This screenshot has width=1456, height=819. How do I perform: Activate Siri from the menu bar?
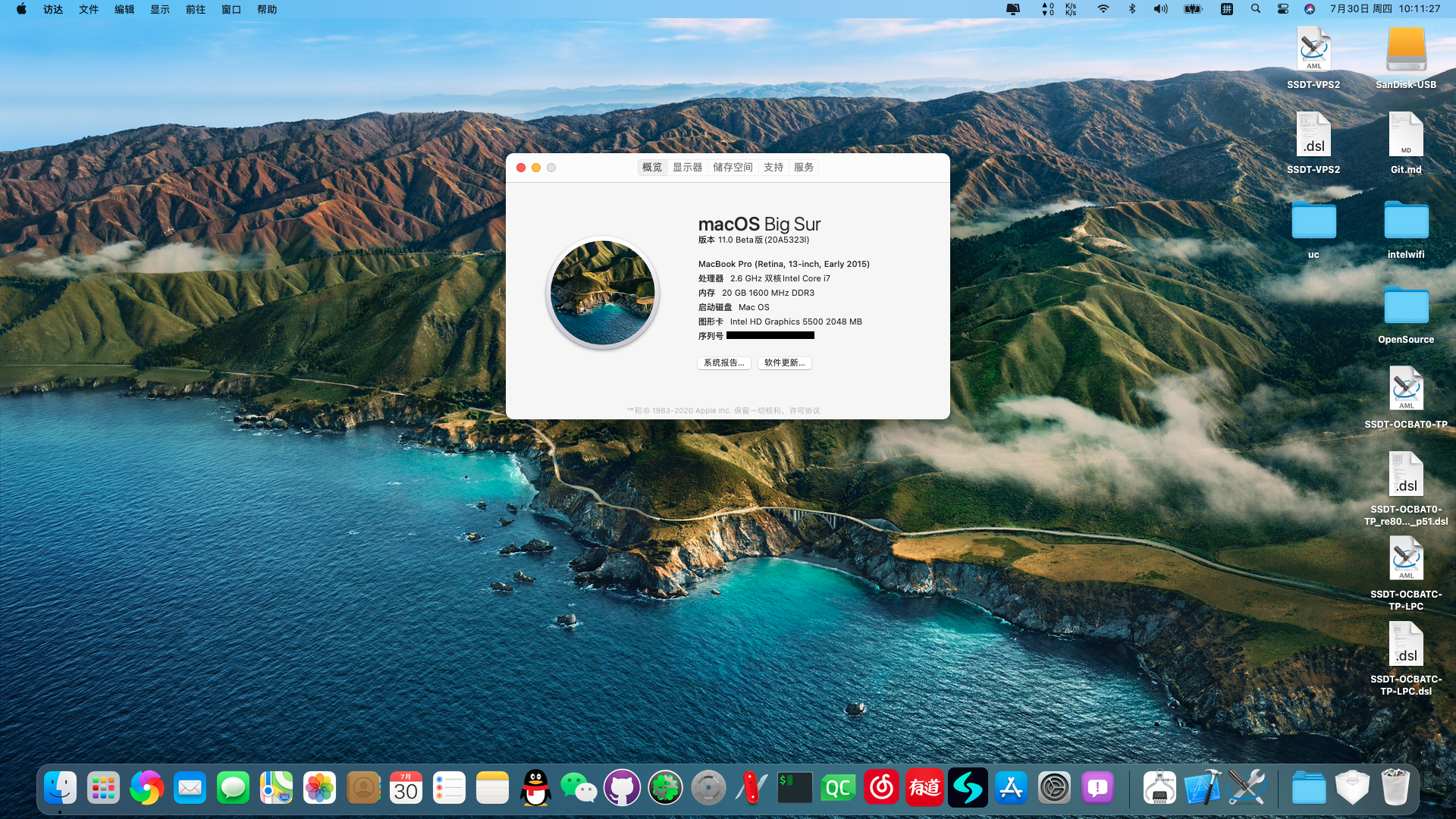click(1310, 9)
